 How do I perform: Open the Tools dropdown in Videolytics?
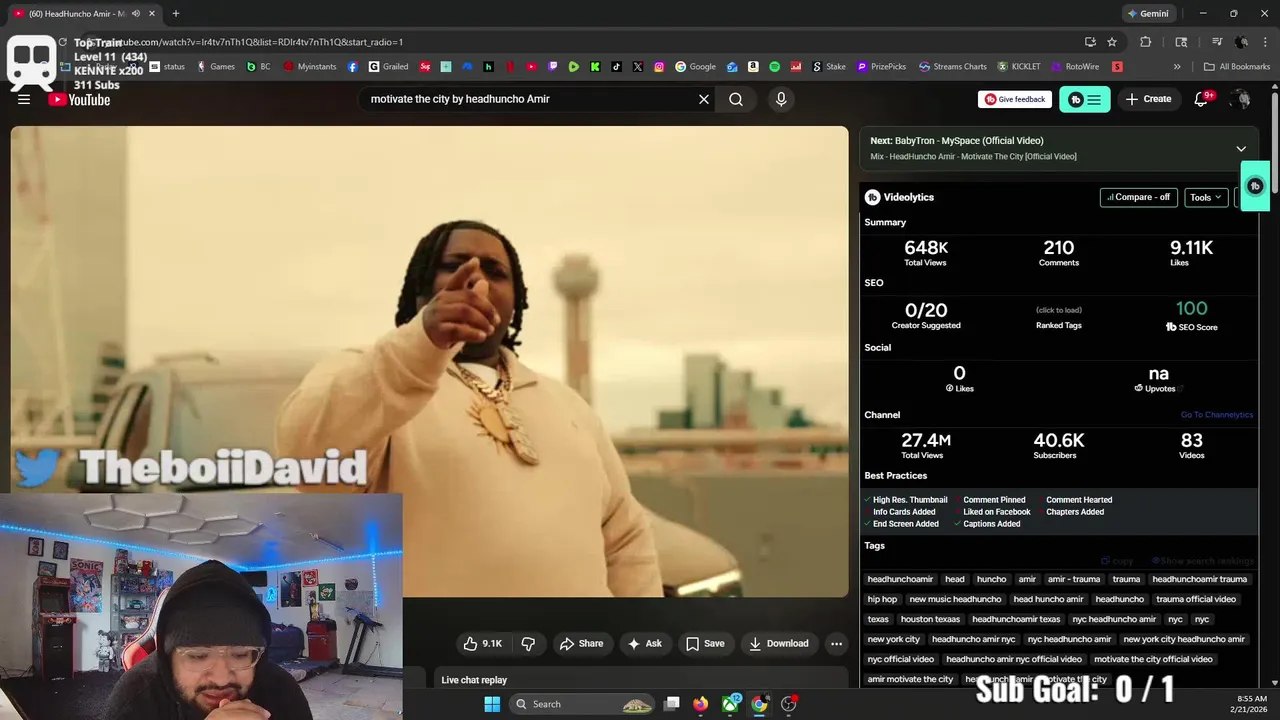pyautogui.click(x=1205, y=197)
